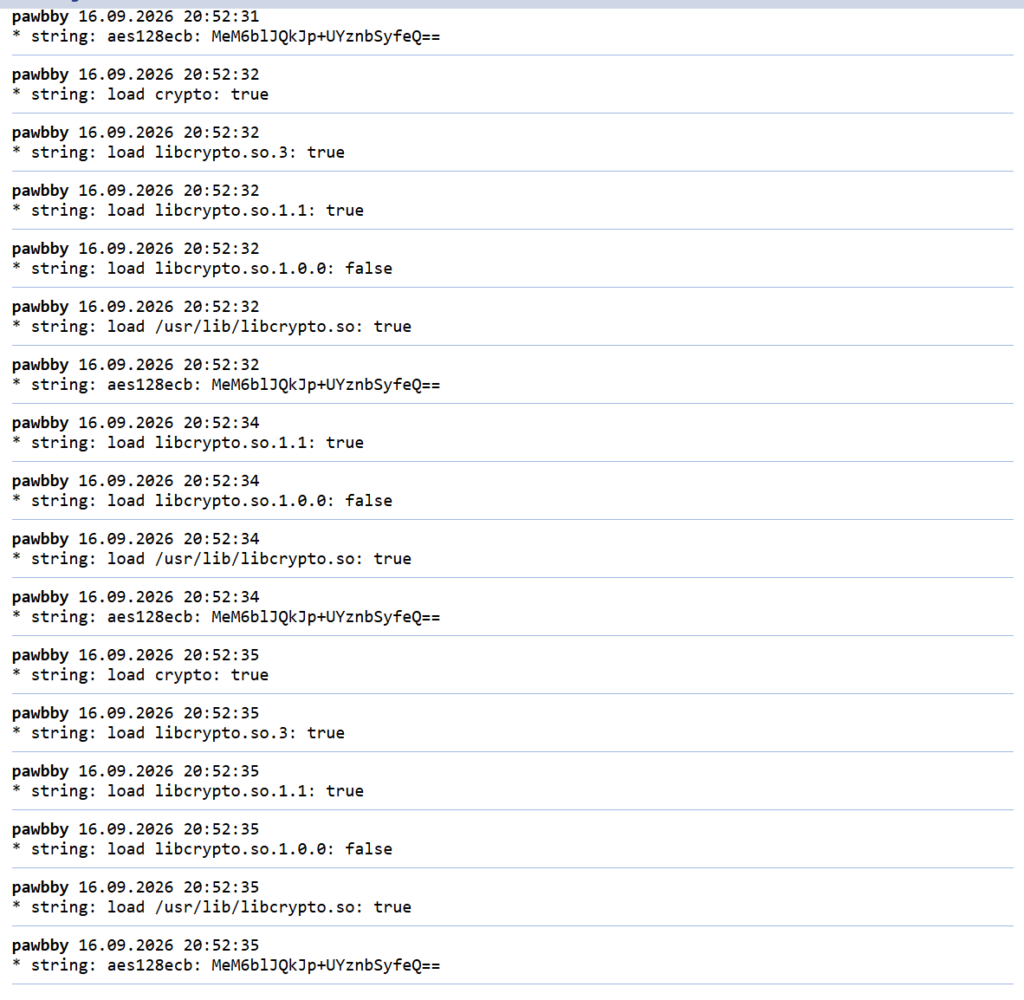Select the aes128ecb string line logged at 20:52:34
Image resolution: width=1024 pixels, height=1000 pixels.
(x=226, y=618)
